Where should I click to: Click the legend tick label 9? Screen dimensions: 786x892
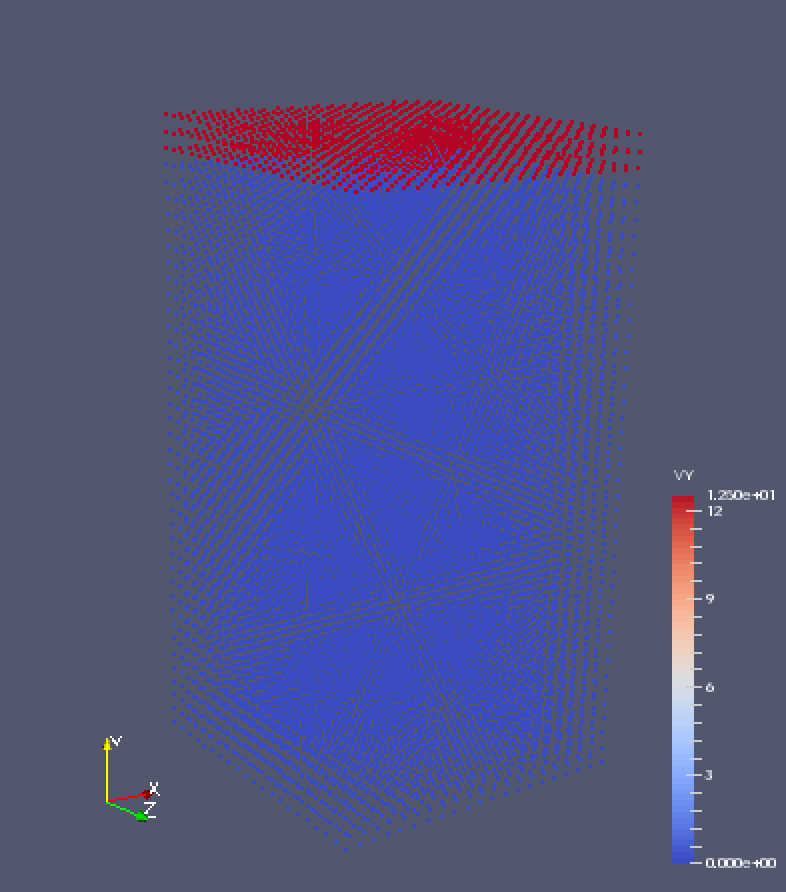coord(709,598)
